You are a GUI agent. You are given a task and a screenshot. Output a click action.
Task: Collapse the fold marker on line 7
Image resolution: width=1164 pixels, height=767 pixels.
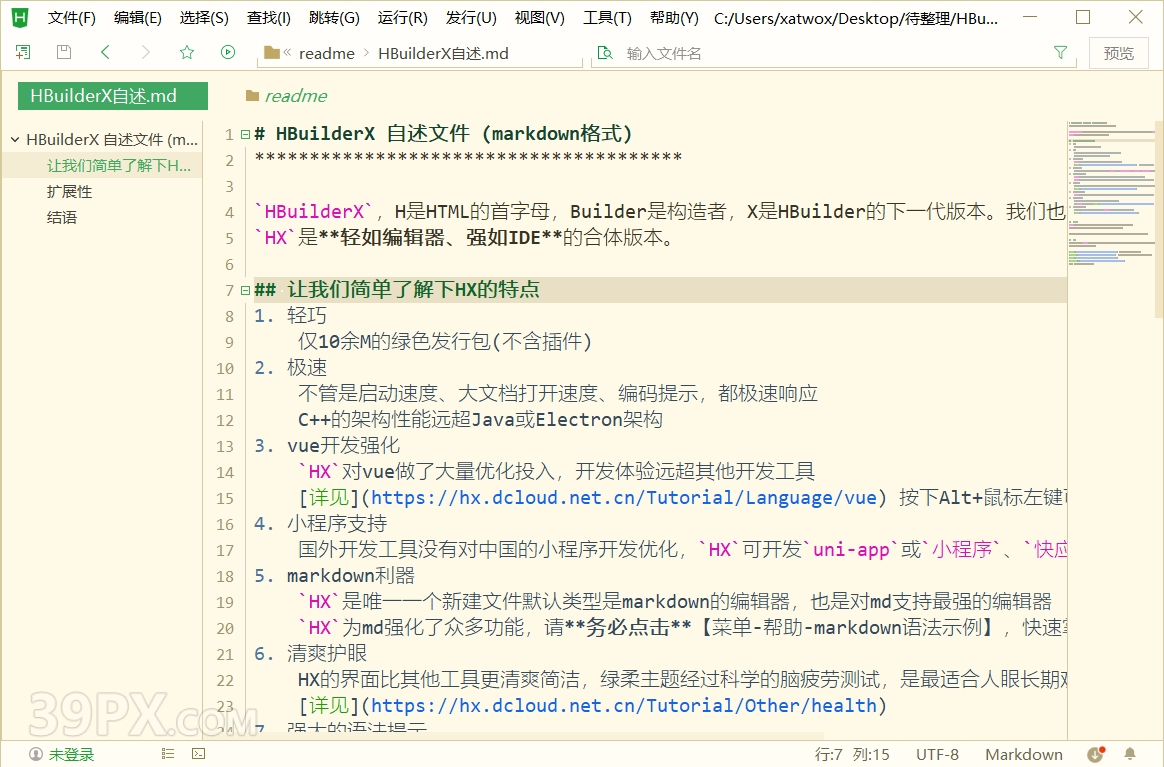click(245, 290)
